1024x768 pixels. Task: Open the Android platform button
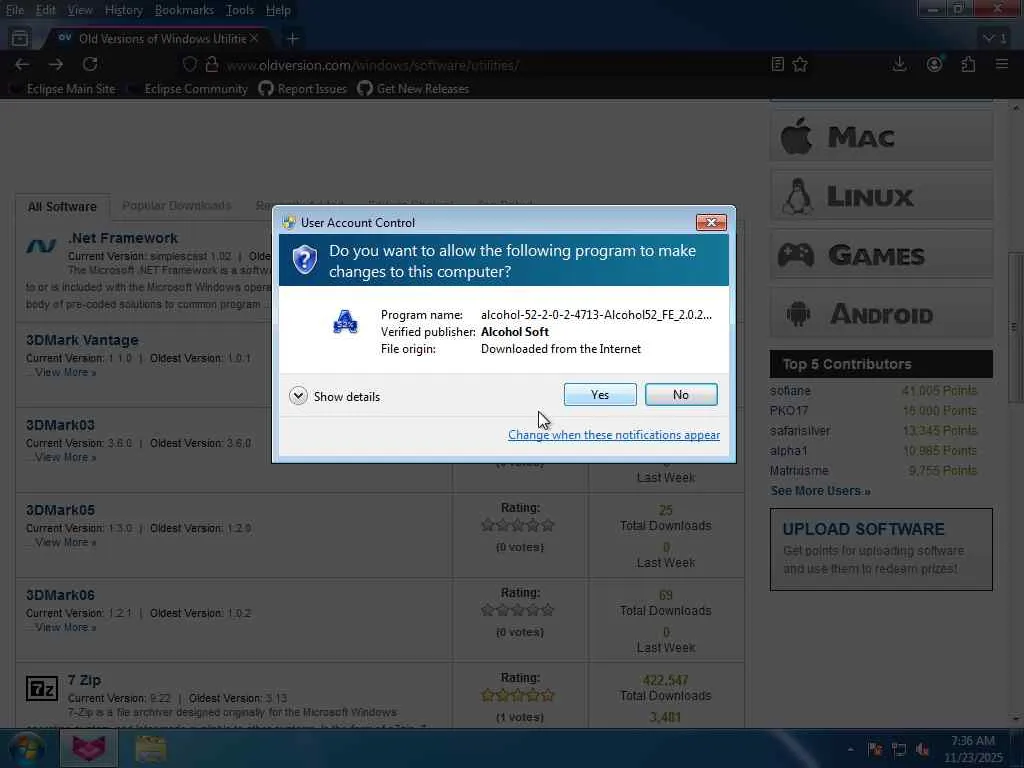click(x=882, y=313)
